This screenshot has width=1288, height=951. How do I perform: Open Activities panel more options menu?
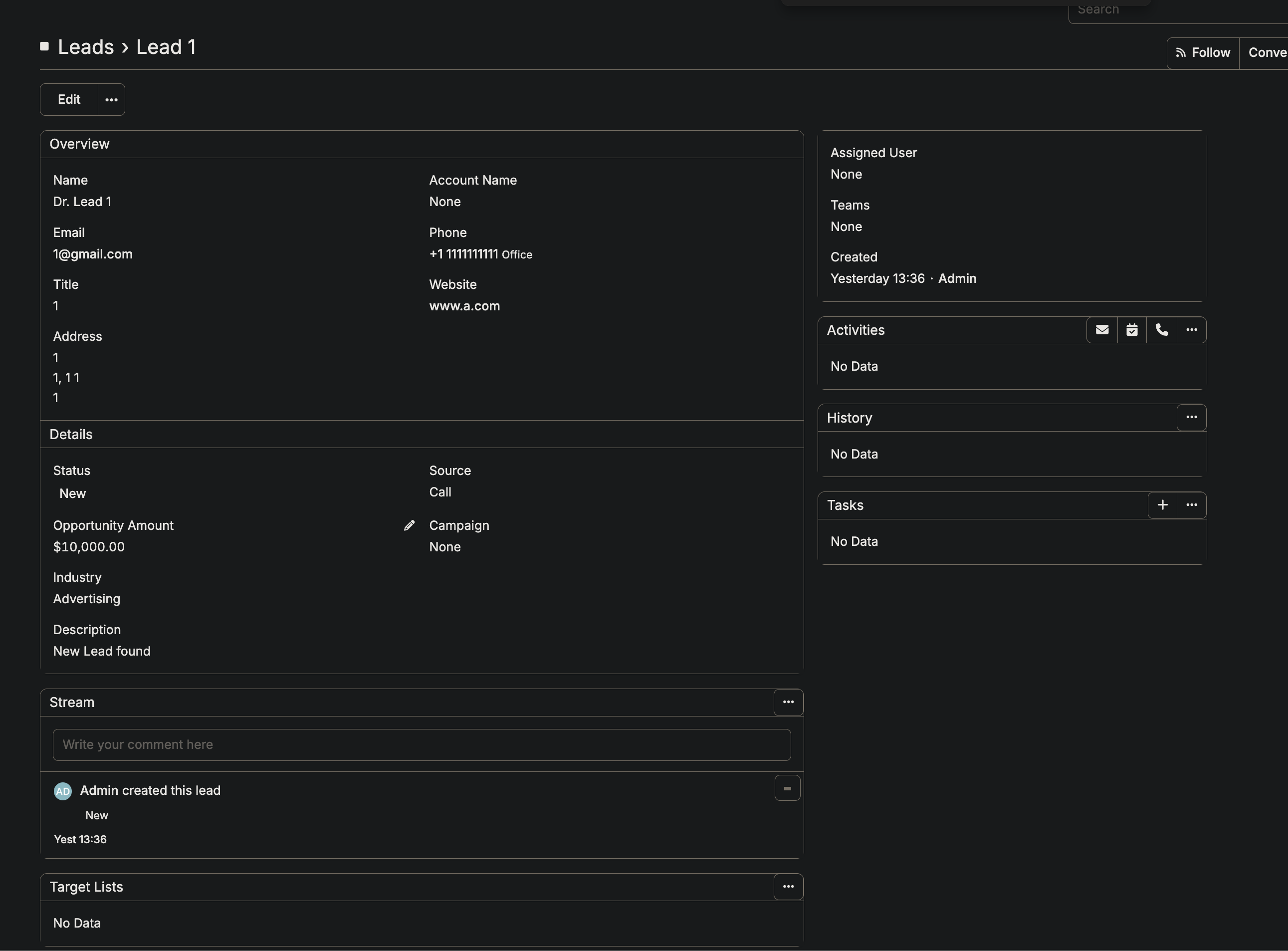tap(1191, 330)
